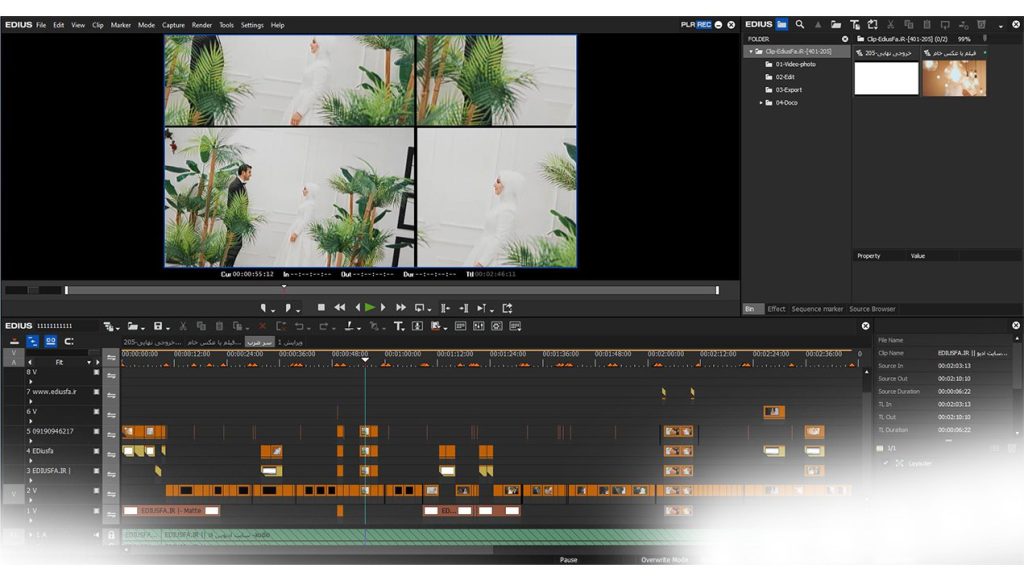Click the green Play button

pos(370,307)
